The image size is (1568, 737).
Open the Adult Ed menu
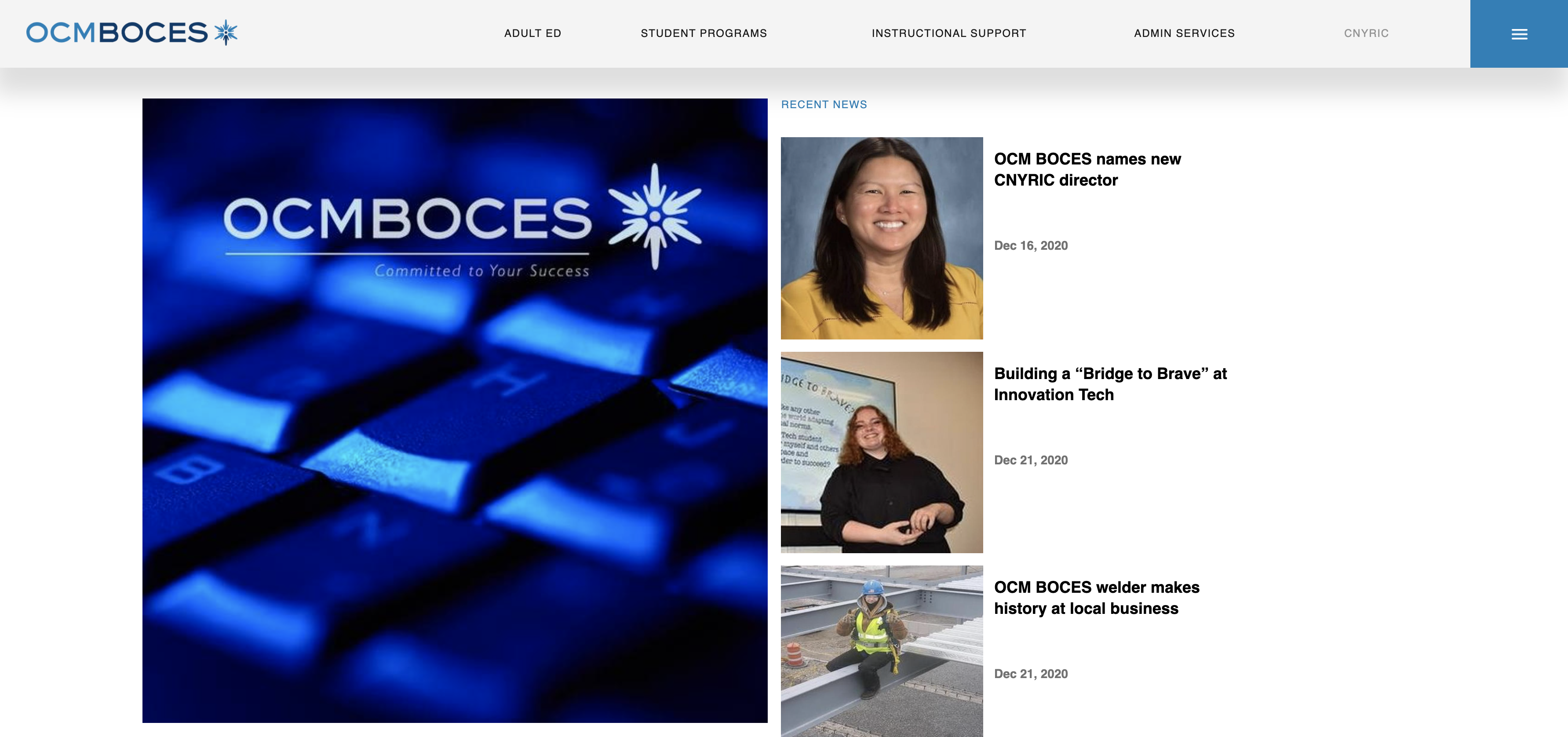pyautogui.click(x=532, y=33)
